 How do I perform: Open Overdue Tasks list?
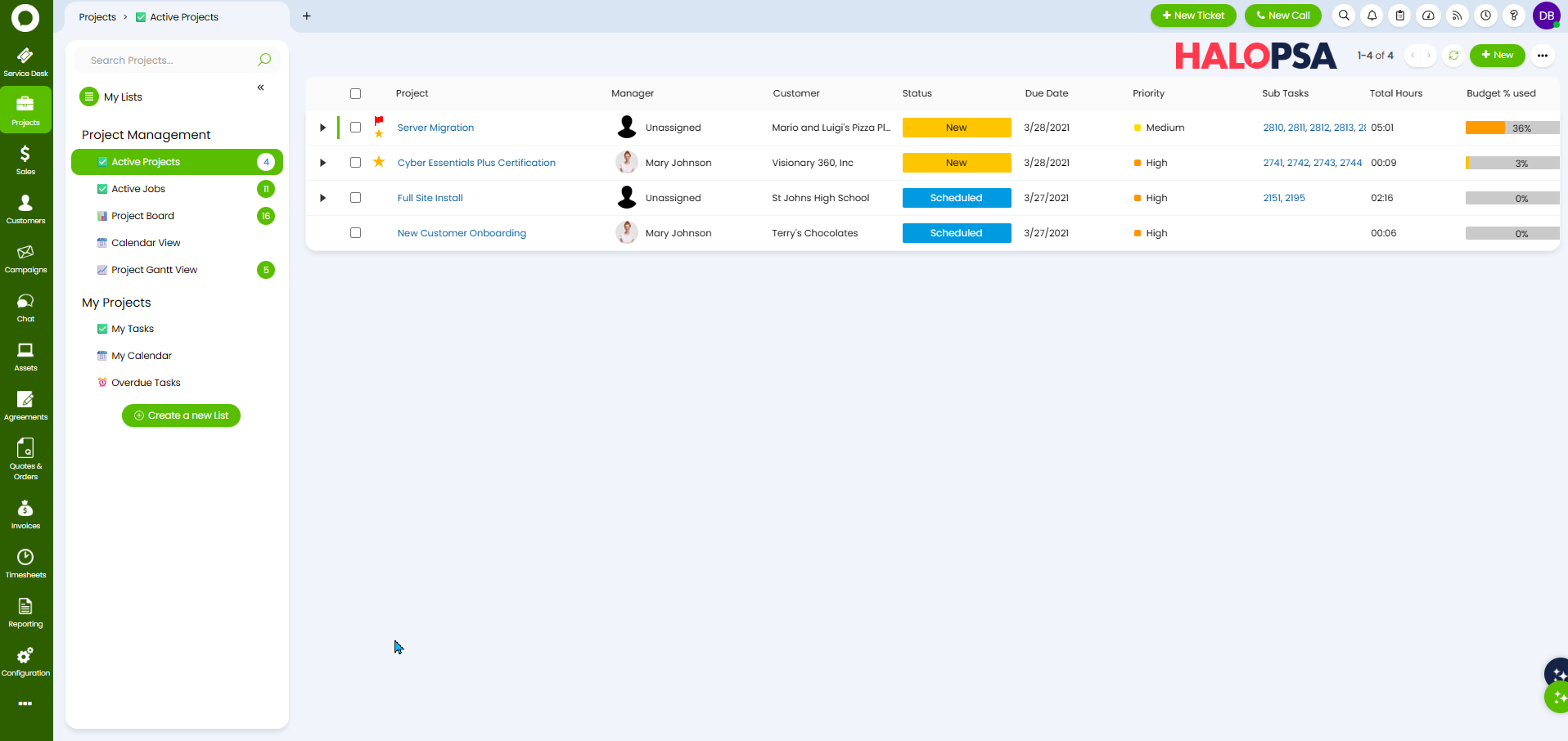(177, 383)
